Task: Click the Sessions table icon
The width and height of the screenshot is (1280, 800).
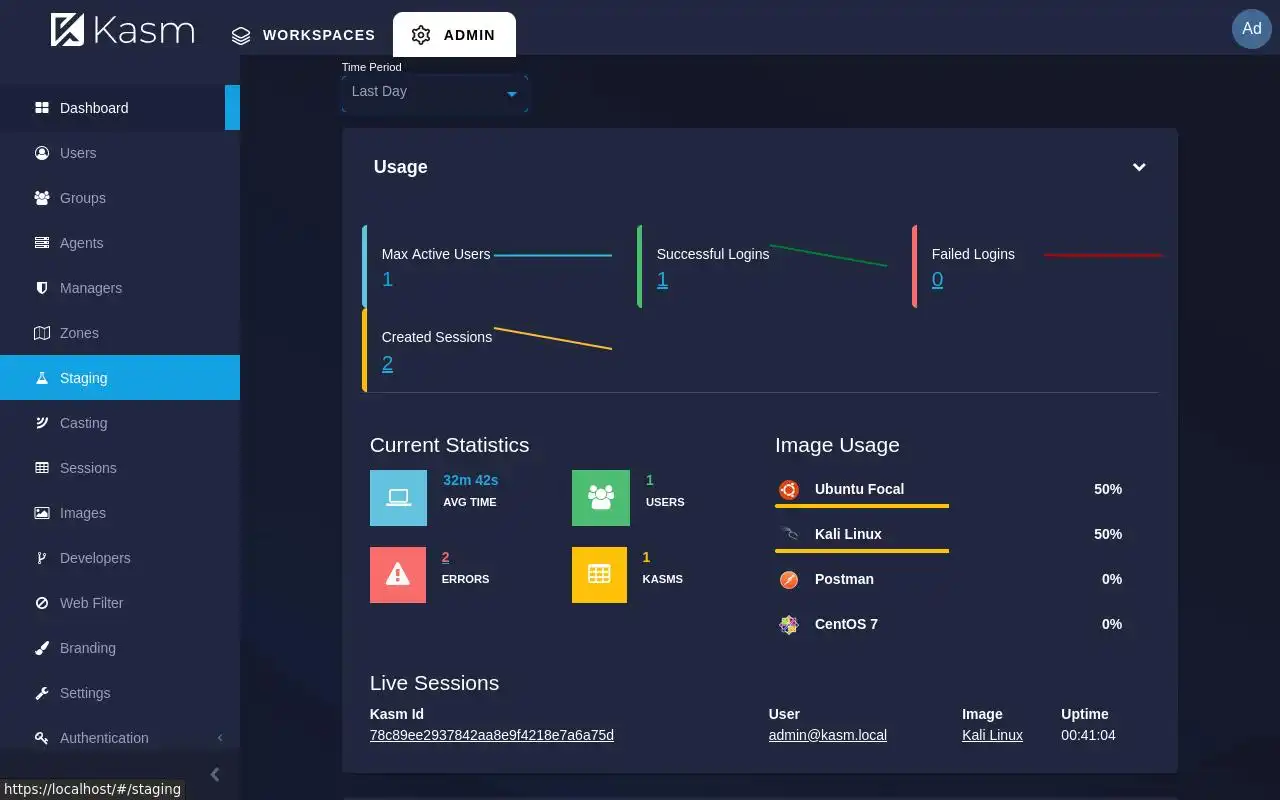Action: coord(42,468)
